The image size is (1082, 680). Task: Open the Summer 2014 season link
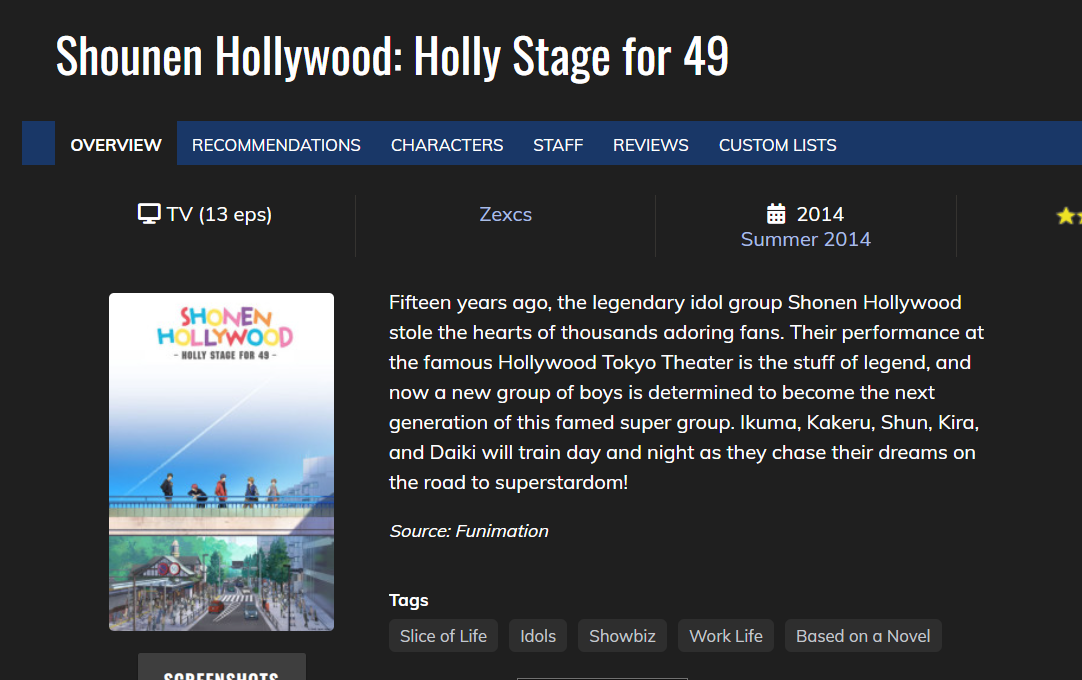pos(806,239)
